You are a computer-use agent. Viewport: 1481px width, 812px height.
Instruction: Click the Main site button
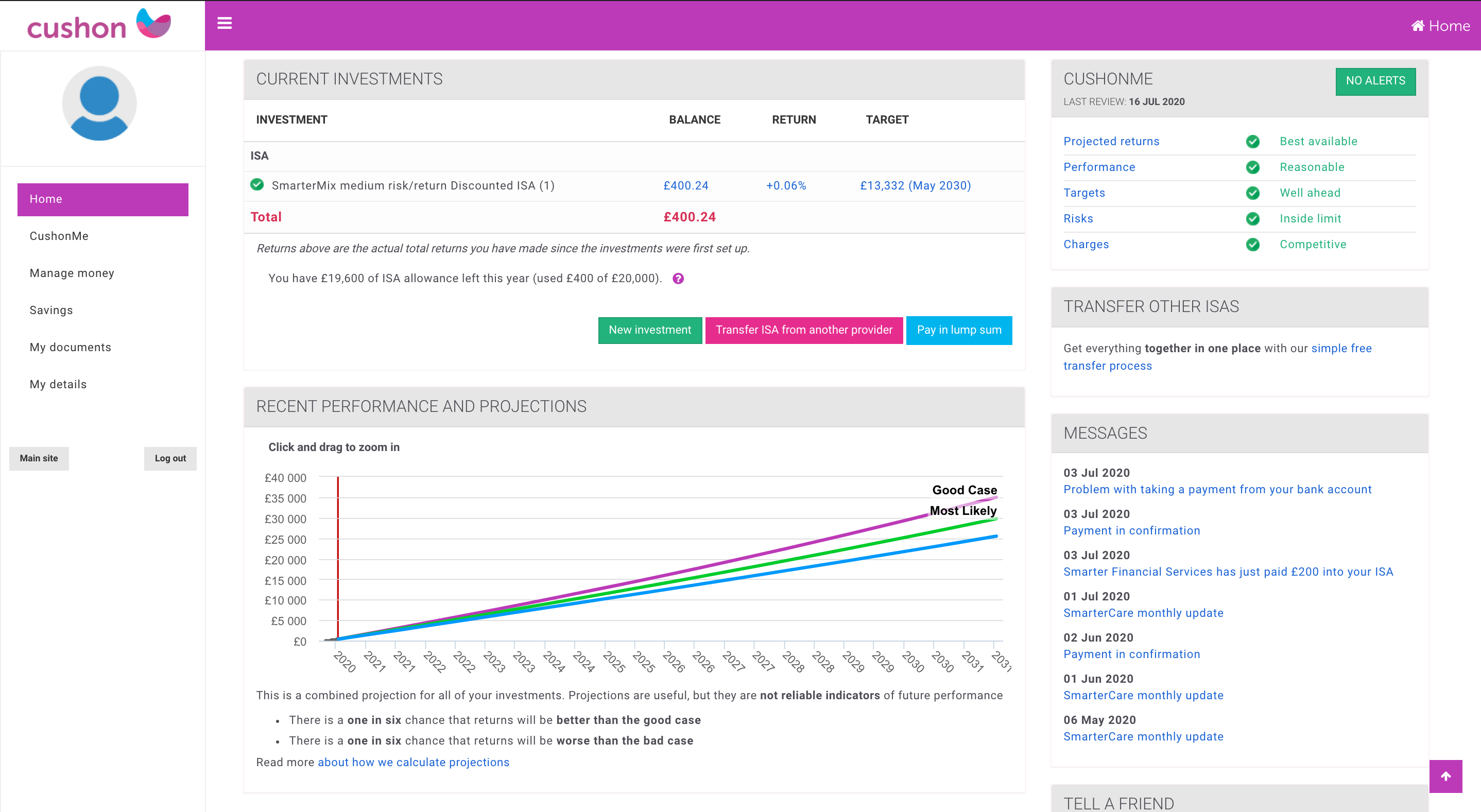(x=39, y=458)
